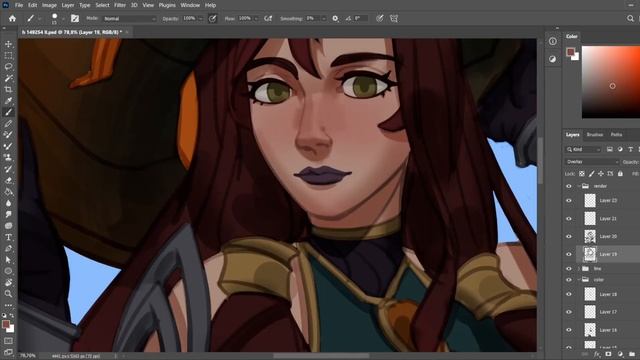Collapse the color layer group
The width and height of the screenshot is (640, 360).
pos(579,280)
